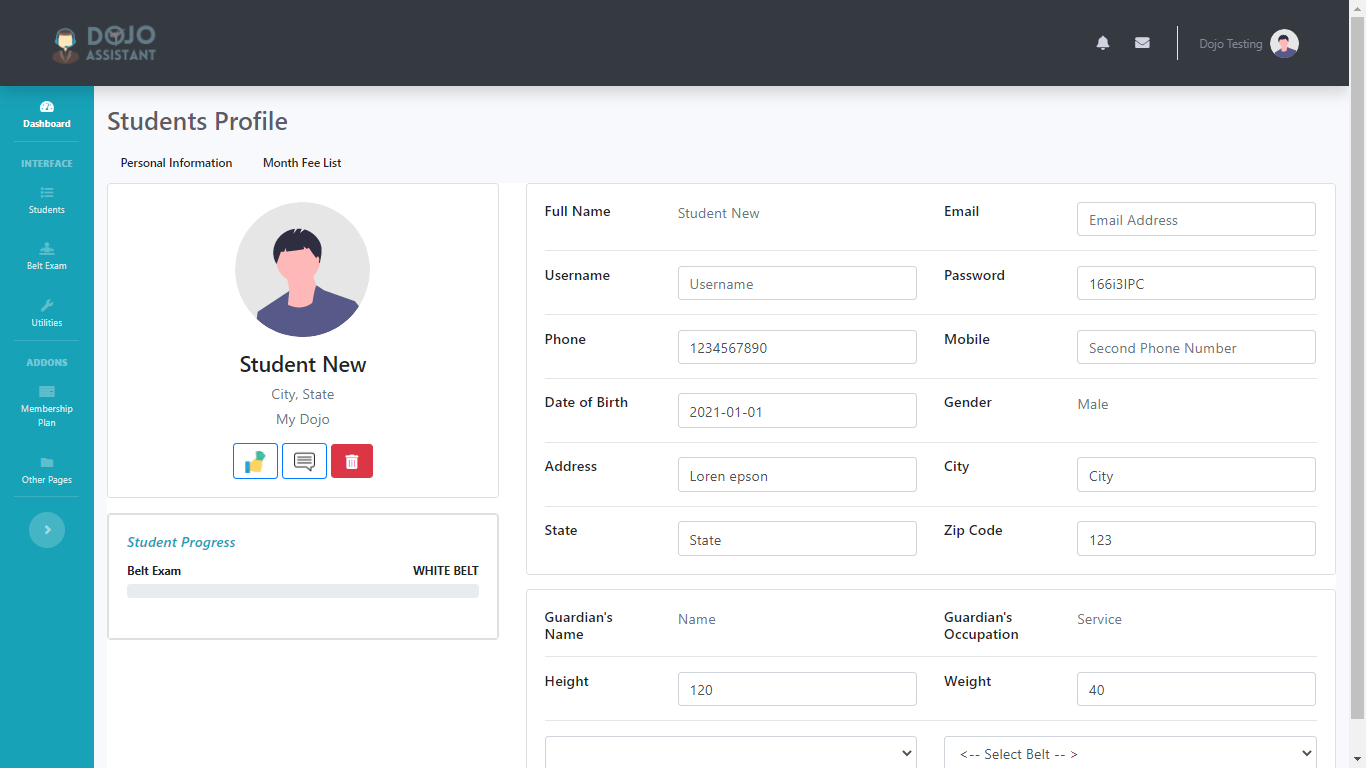Open Utilities wrench menu in sidebar
This screenshot has height=768, width=1366.
(x=47, y=313)
